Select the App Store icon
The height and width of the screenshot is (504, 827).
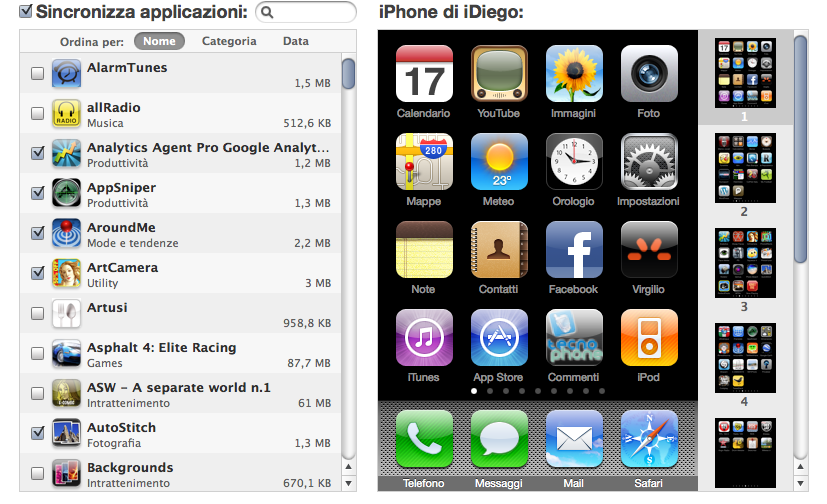pos(498,338)
